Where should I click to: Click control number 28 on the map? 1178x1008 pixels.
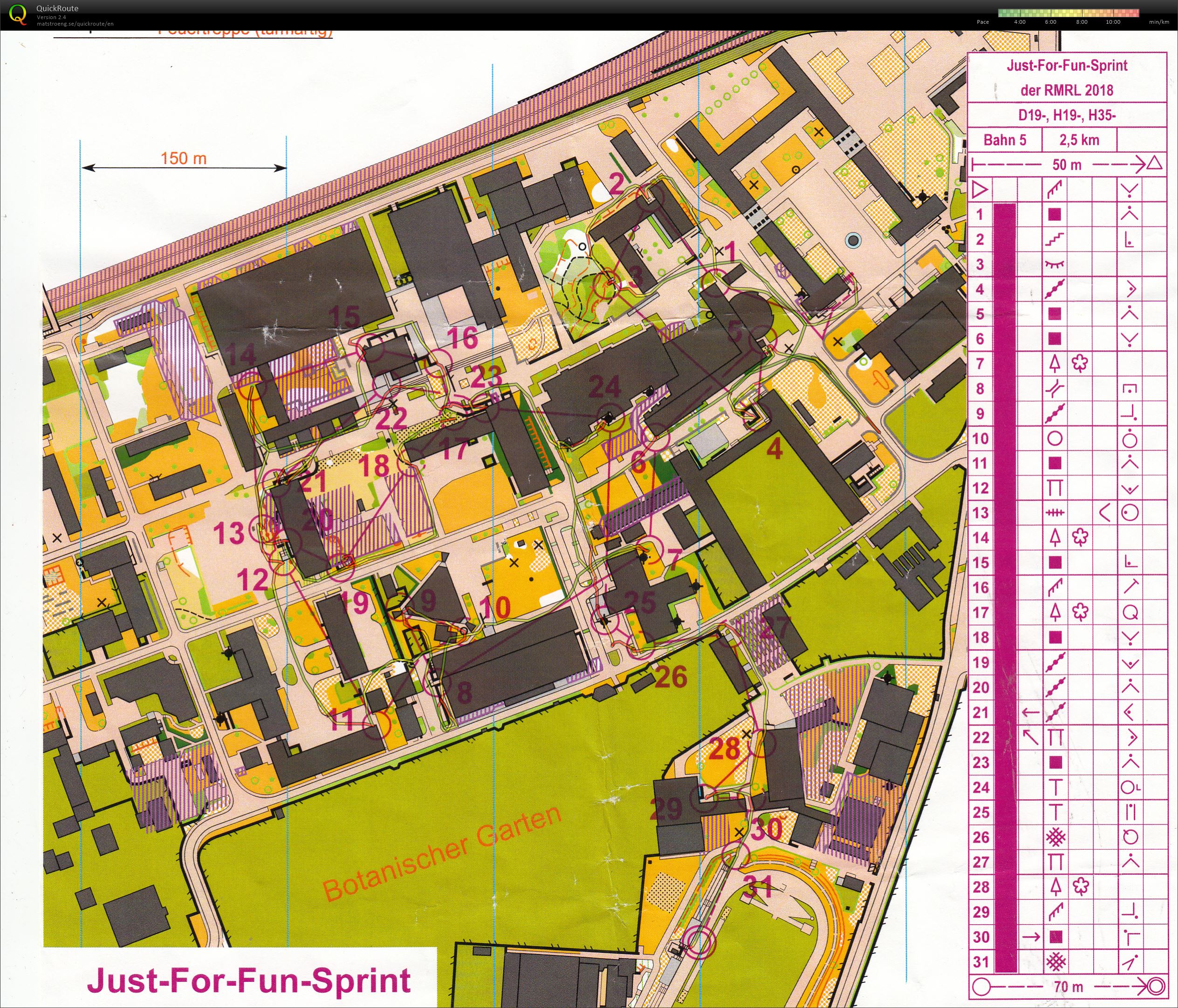[725, 749]
